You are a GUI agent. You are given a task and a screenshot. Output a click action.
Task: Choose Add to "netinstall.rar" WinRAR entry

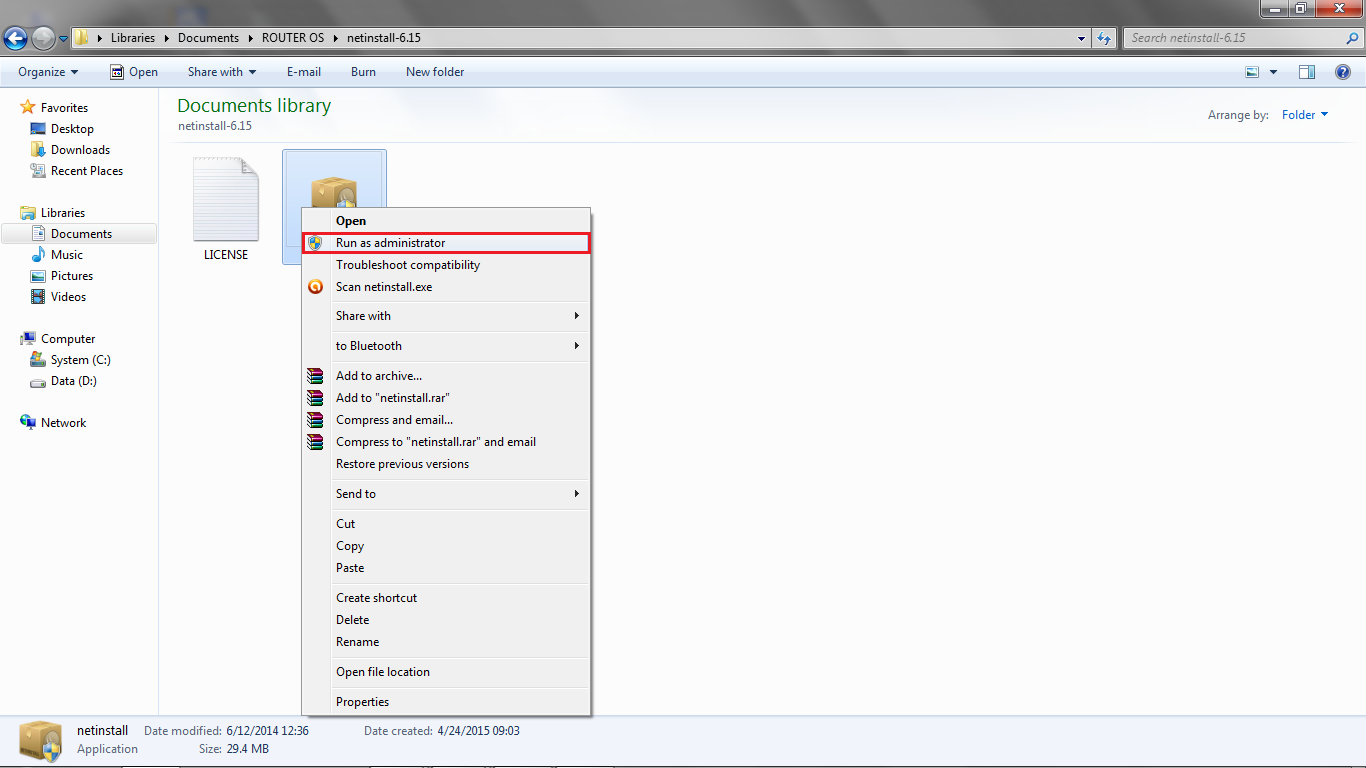(392, 397)
